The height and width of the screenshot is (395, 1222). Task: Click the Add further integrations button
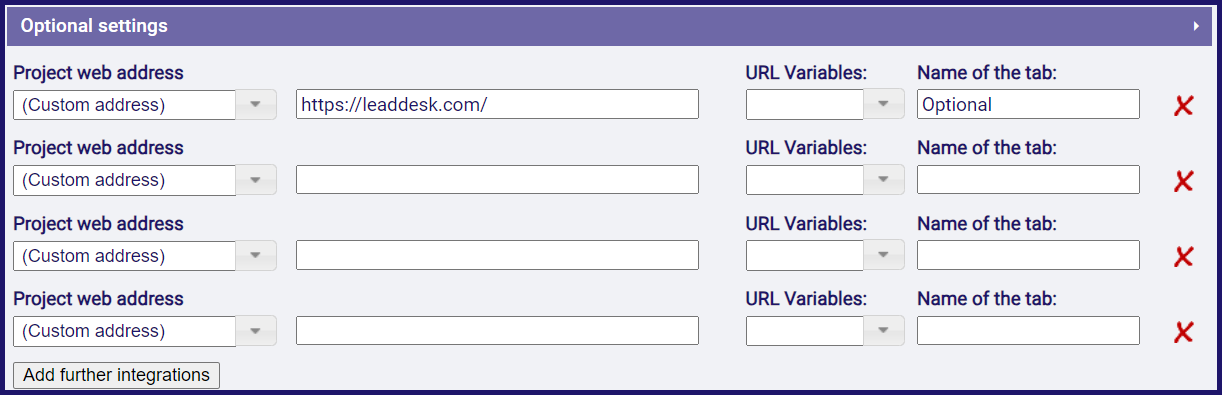(117, 375)
